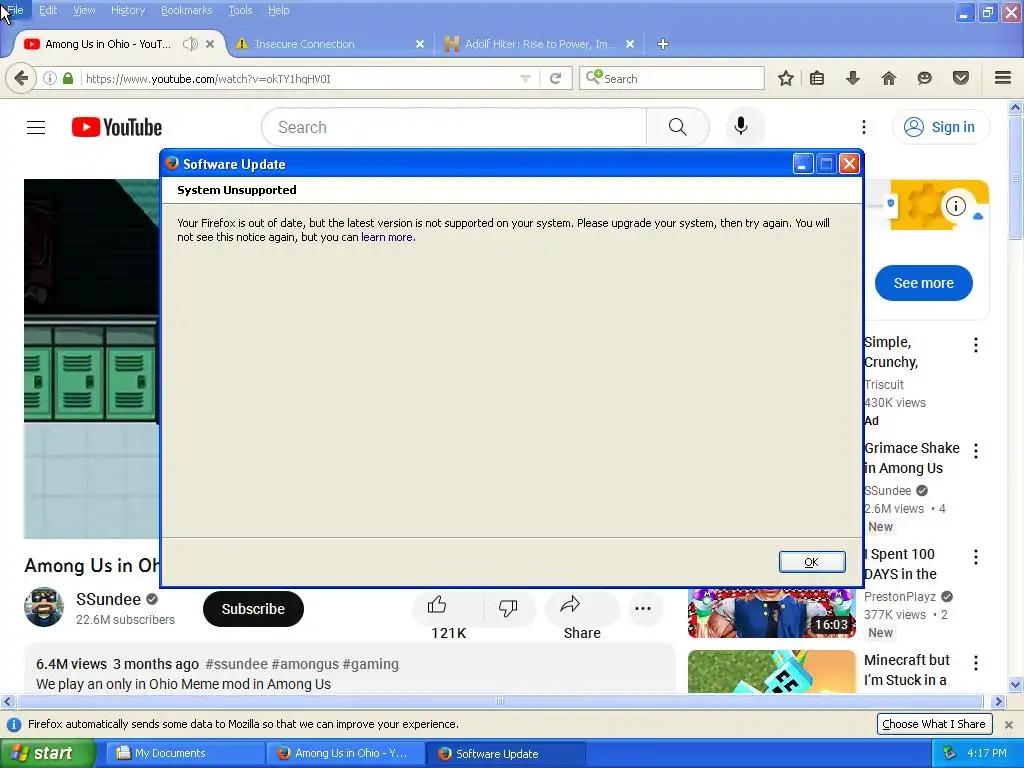Open Minecraft video thumbnail
Viewport: 1024px width, 768px height.
point(771,671)
